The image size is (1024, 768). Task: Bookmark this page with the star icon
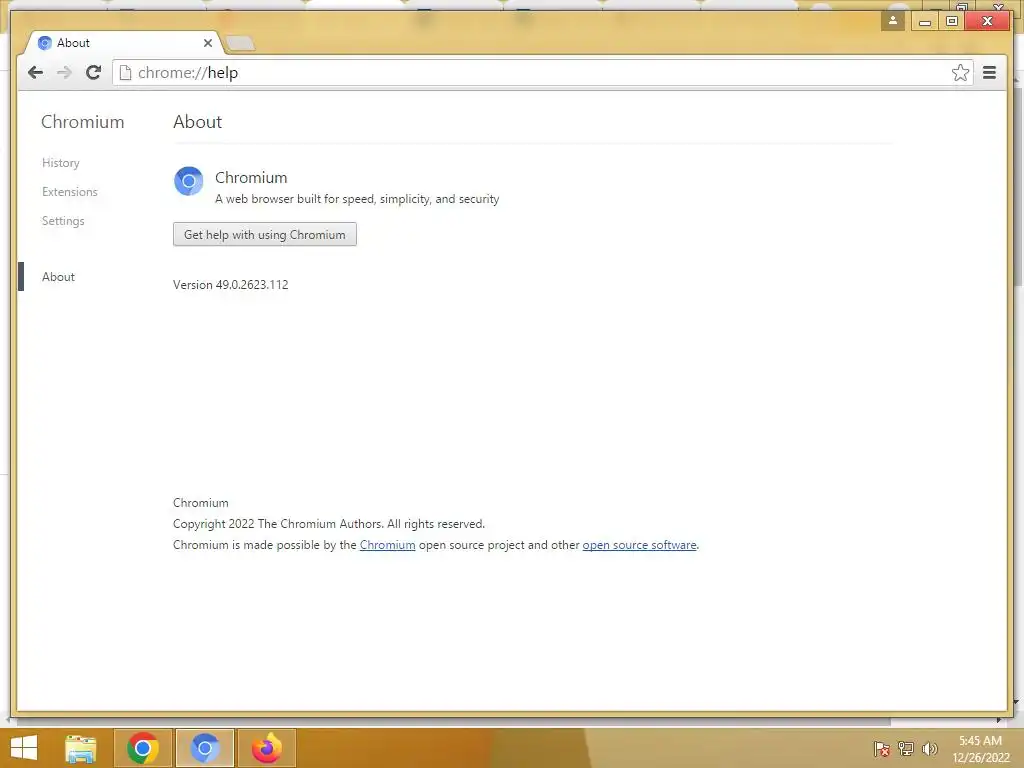click(x=960, y=72)
